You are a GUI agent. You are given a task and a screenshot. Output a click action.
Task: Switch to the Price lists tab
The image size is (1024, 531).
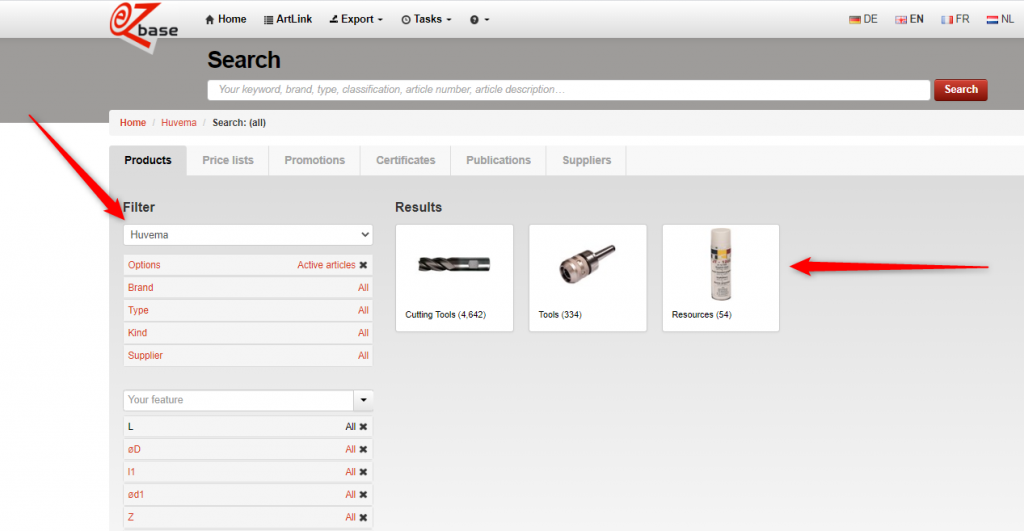coord(228,160)
